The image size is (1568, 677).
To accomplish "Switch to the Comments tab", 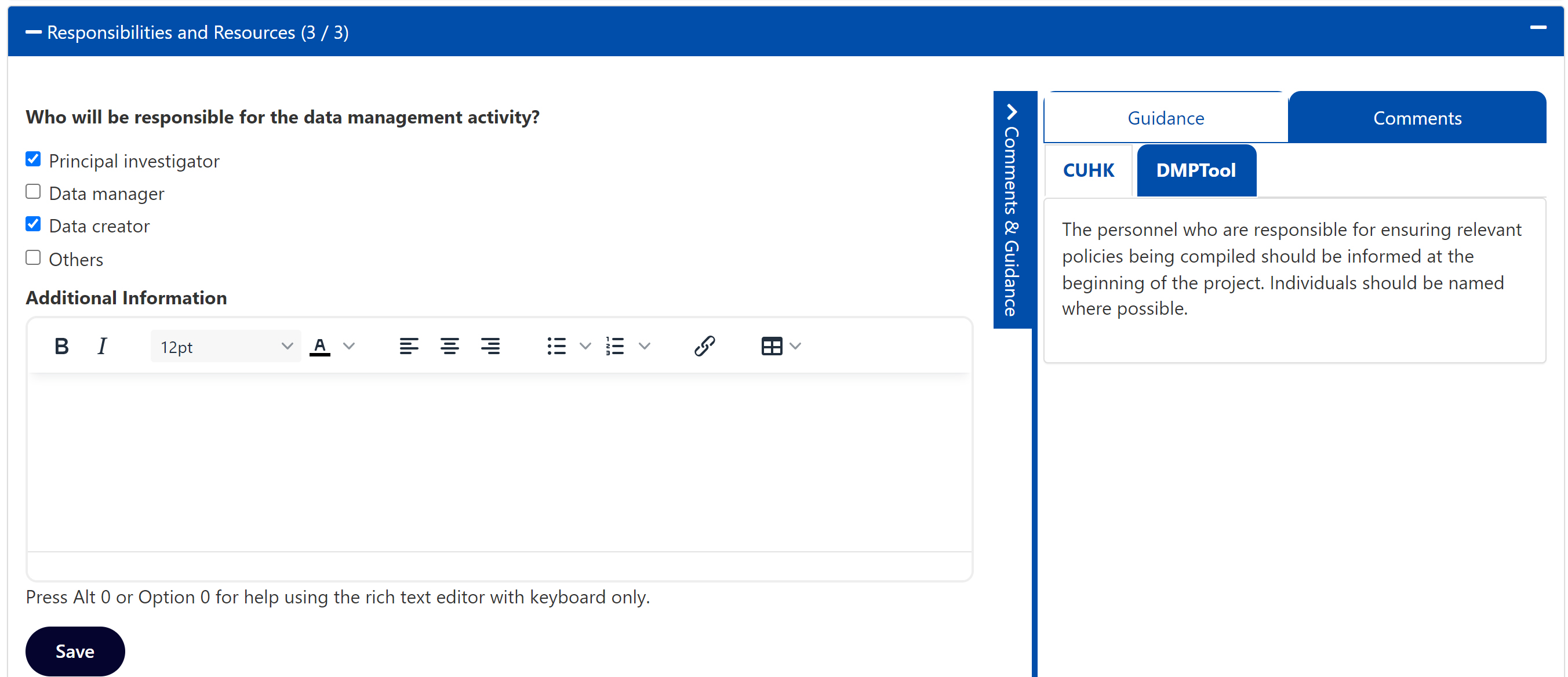I will 1417,118.
